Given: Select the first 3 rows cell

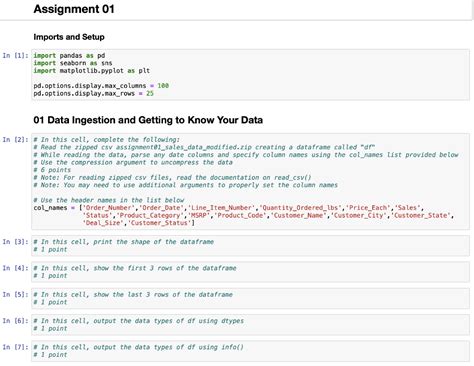Looking at the screenshot, I should (x=250, y=272).
